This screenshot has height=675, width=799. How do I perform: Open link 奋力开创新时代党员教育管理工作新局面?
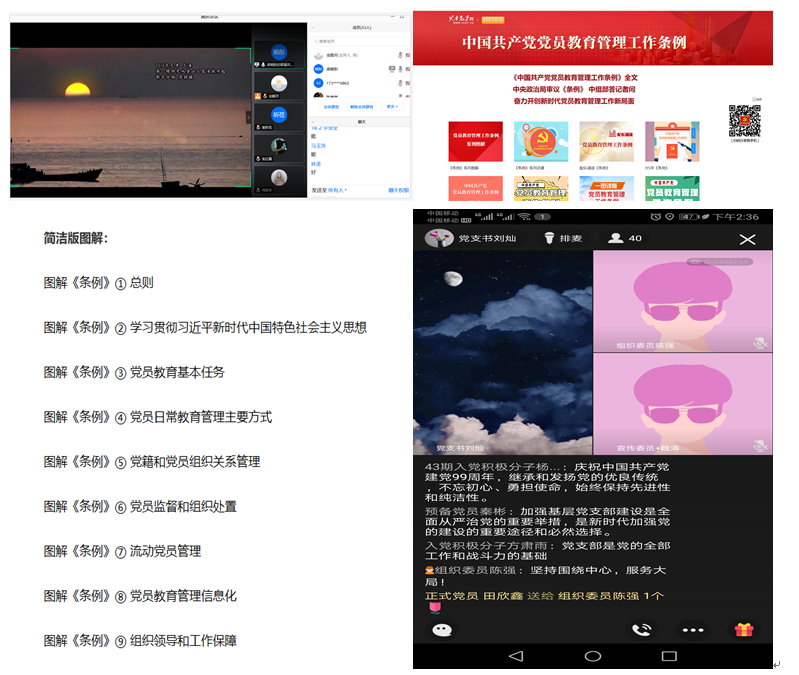point(574,101)
